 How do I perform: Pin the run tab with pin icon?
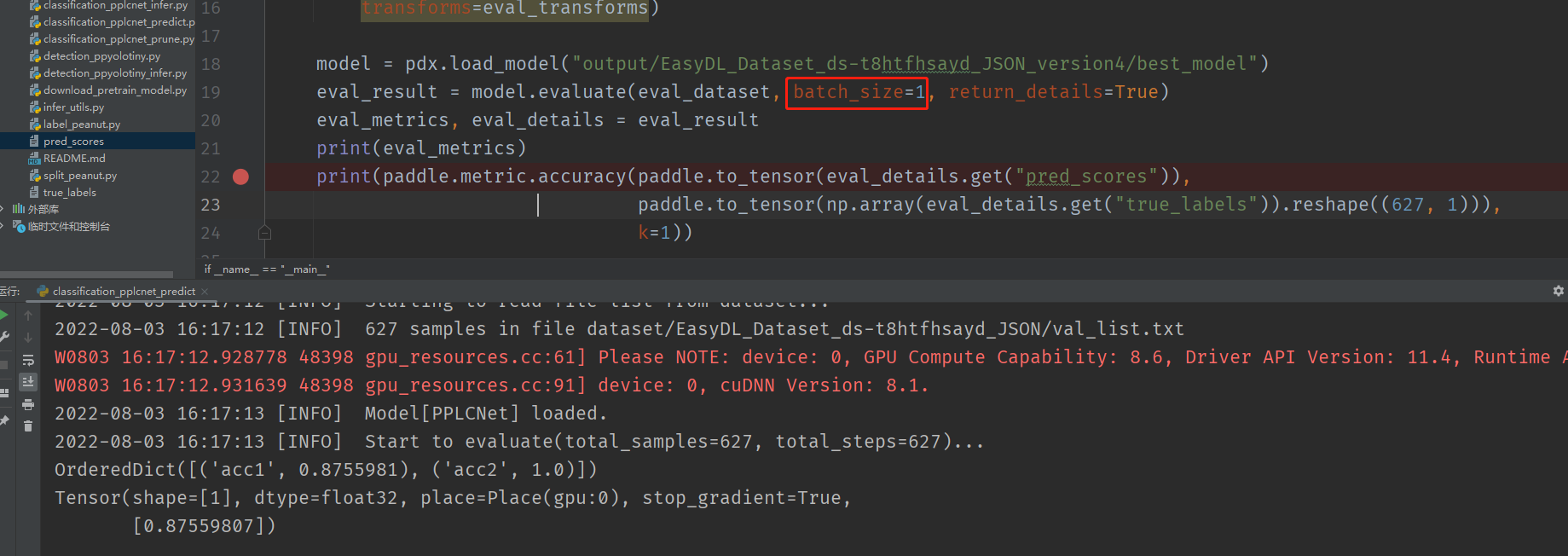coord(4,421)
